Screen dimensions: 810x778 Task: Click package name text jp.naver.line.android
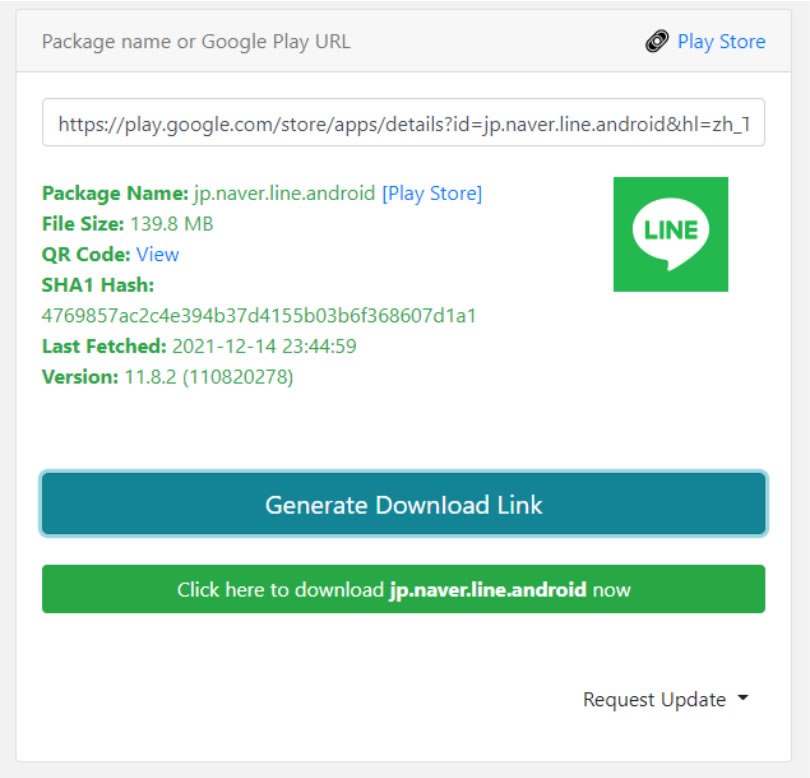[x=284, y=193]
